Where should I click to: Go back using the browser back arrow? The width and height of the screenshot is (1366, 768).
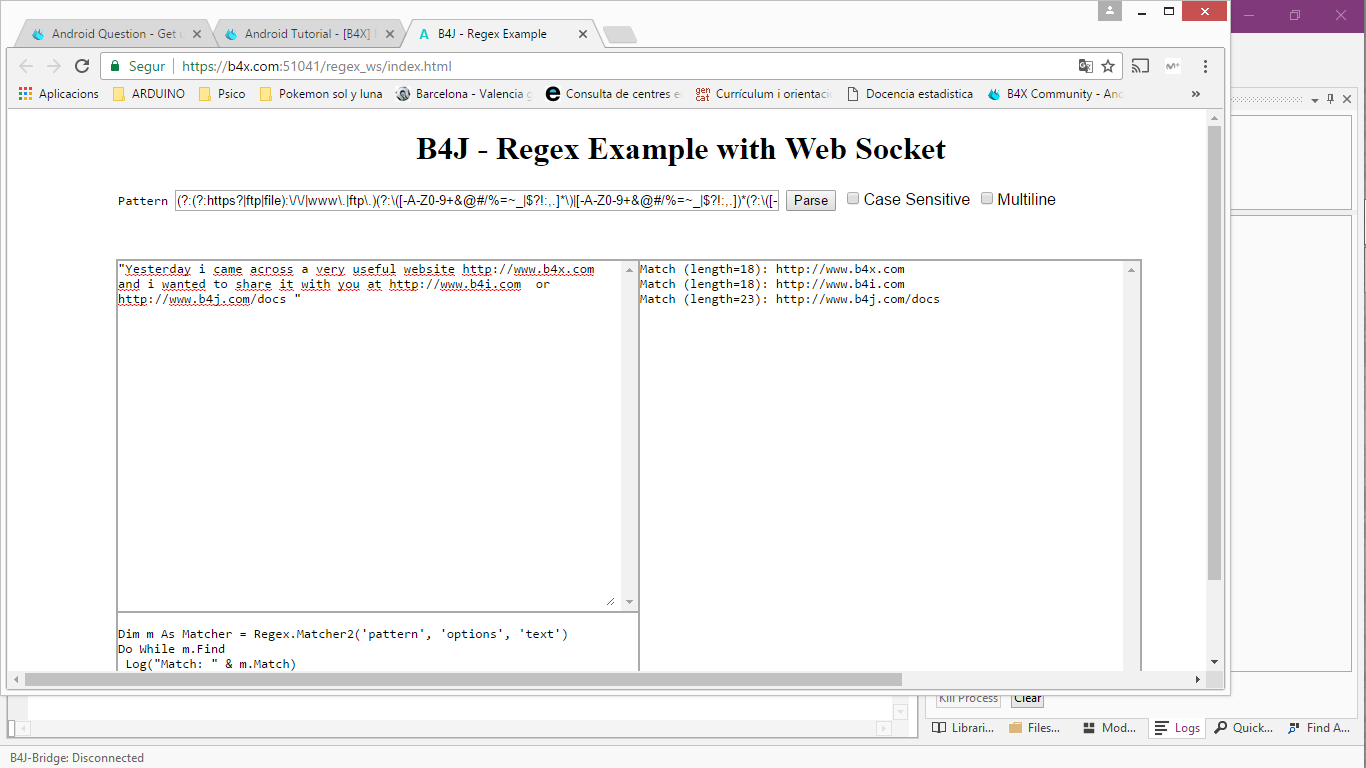[26, 66]
